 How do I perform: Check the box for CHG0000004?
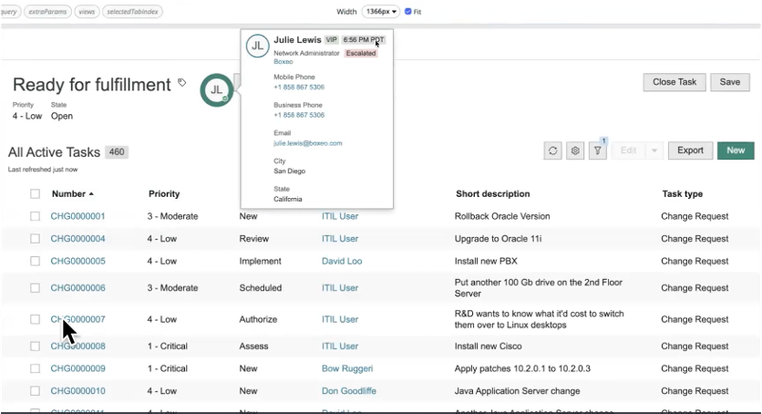click(35, 239)
